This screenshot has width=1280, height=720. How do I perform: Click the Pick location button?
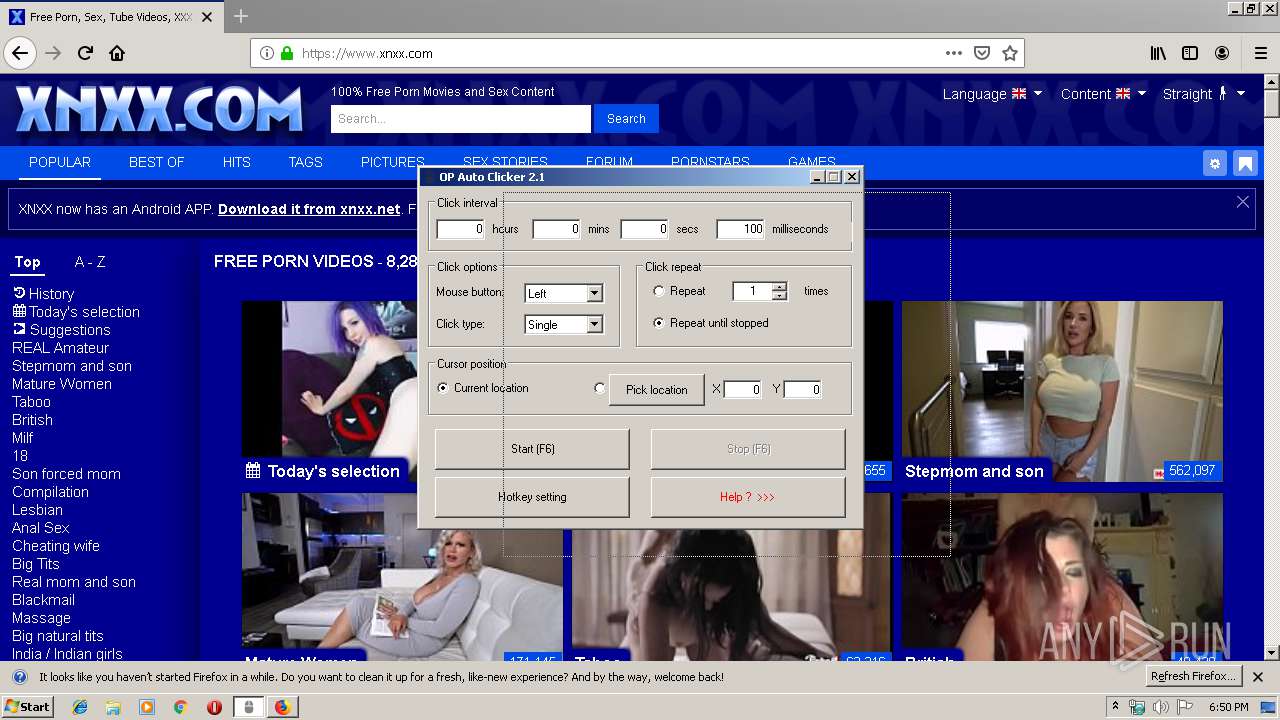[657, 390]
